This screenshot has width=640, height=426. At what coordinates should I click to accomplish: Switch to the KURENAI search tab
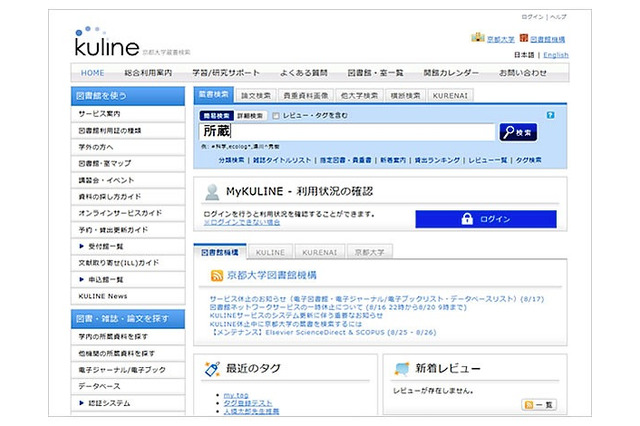[x=450, y=95]
